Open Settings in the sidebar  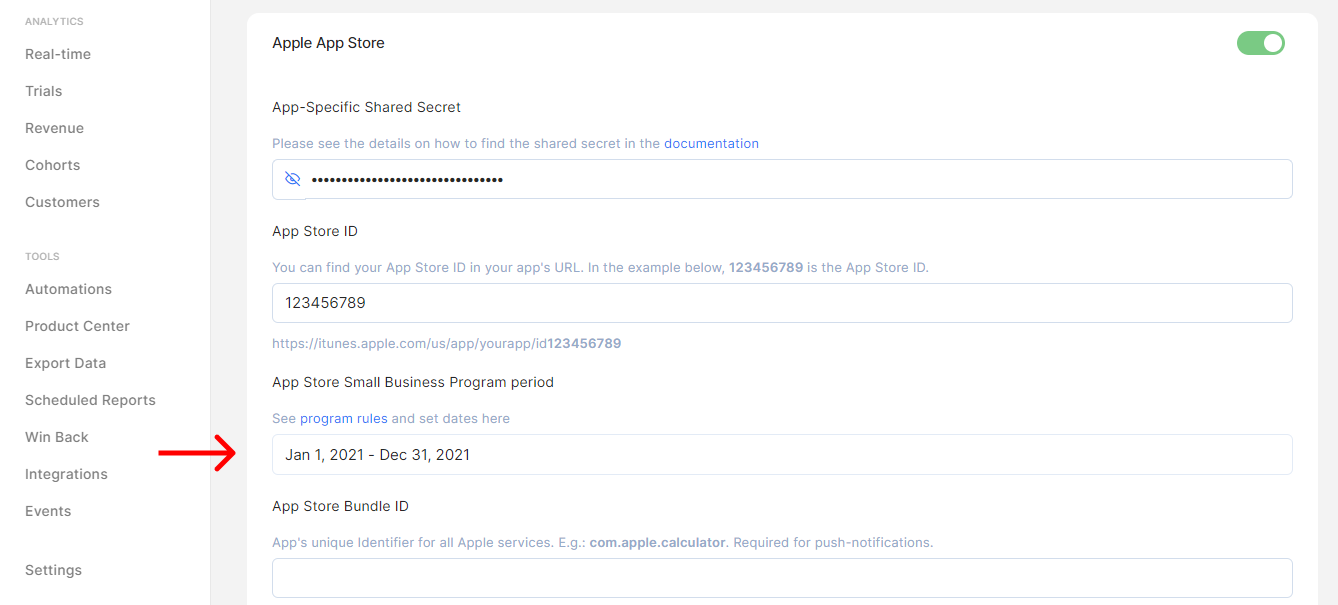[53, 570]
